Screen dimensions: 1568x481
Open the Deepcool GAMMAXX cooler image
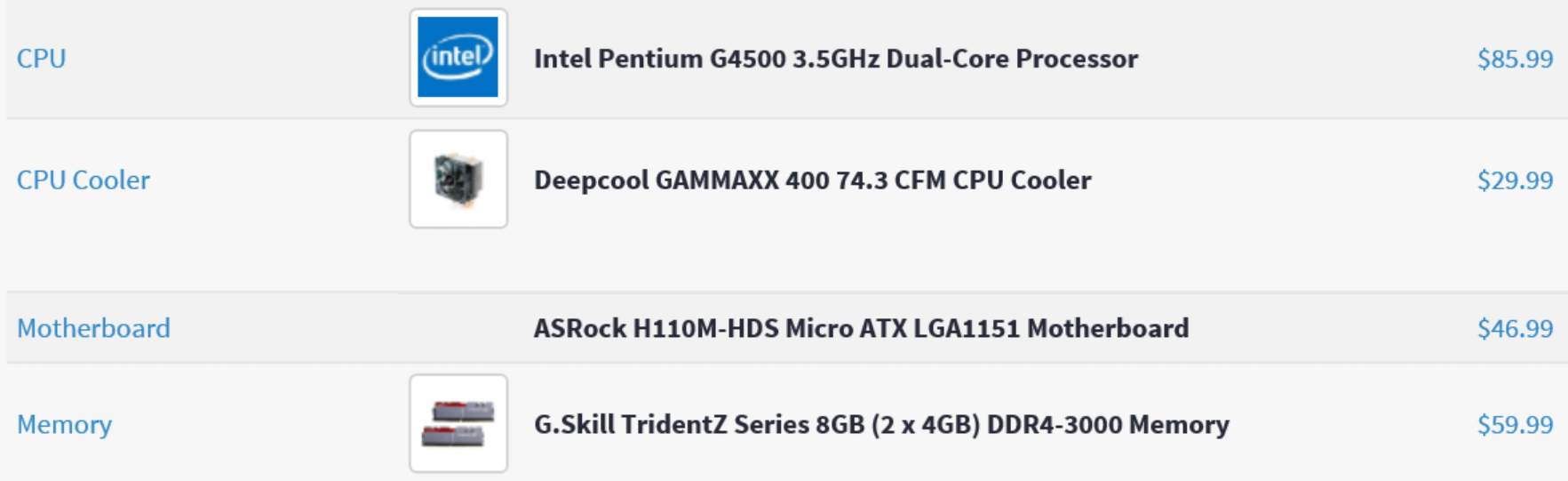tap(458, 180)
